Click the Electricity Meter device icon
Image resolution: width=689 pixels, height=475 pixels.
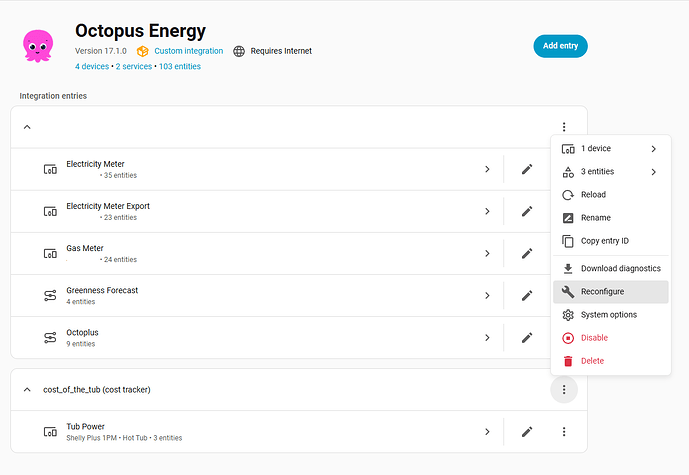tap(50, 169)
